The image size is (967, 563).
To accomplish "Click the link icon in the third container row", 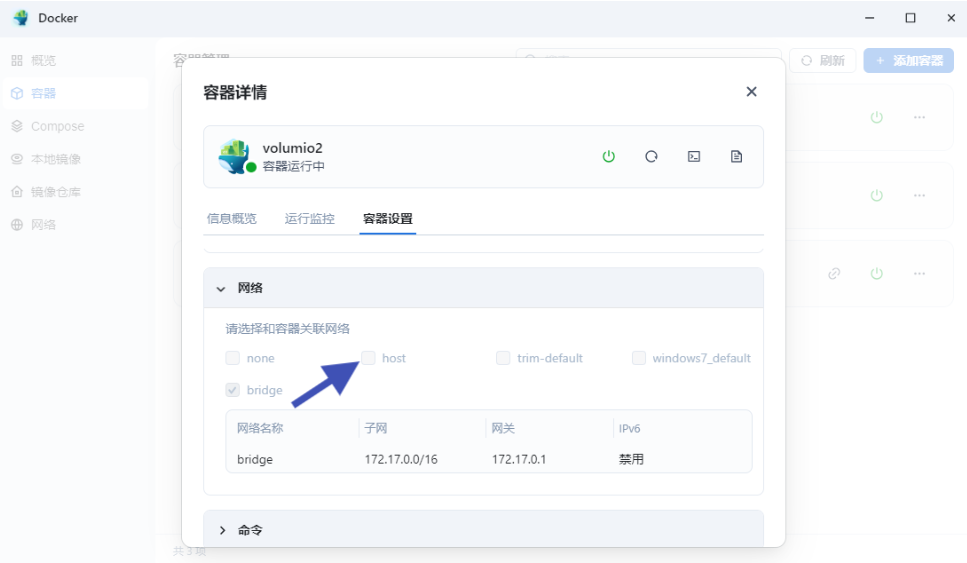I will point(834,274).
